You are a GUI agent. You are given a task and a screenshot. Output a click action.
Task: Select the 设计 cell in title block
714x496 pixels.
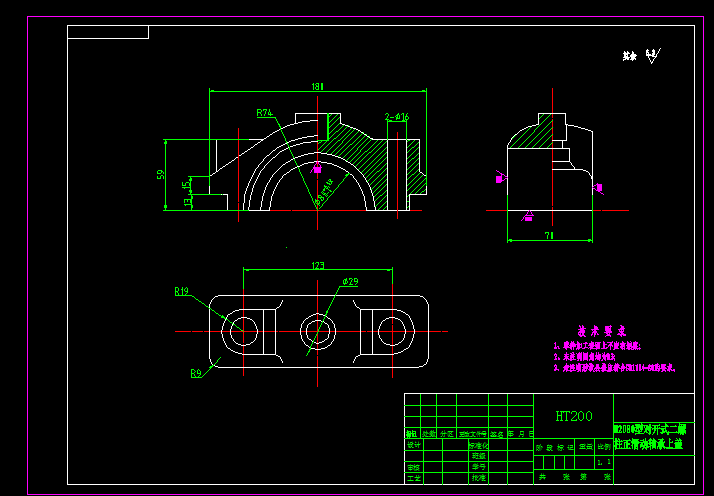point(414,445)
